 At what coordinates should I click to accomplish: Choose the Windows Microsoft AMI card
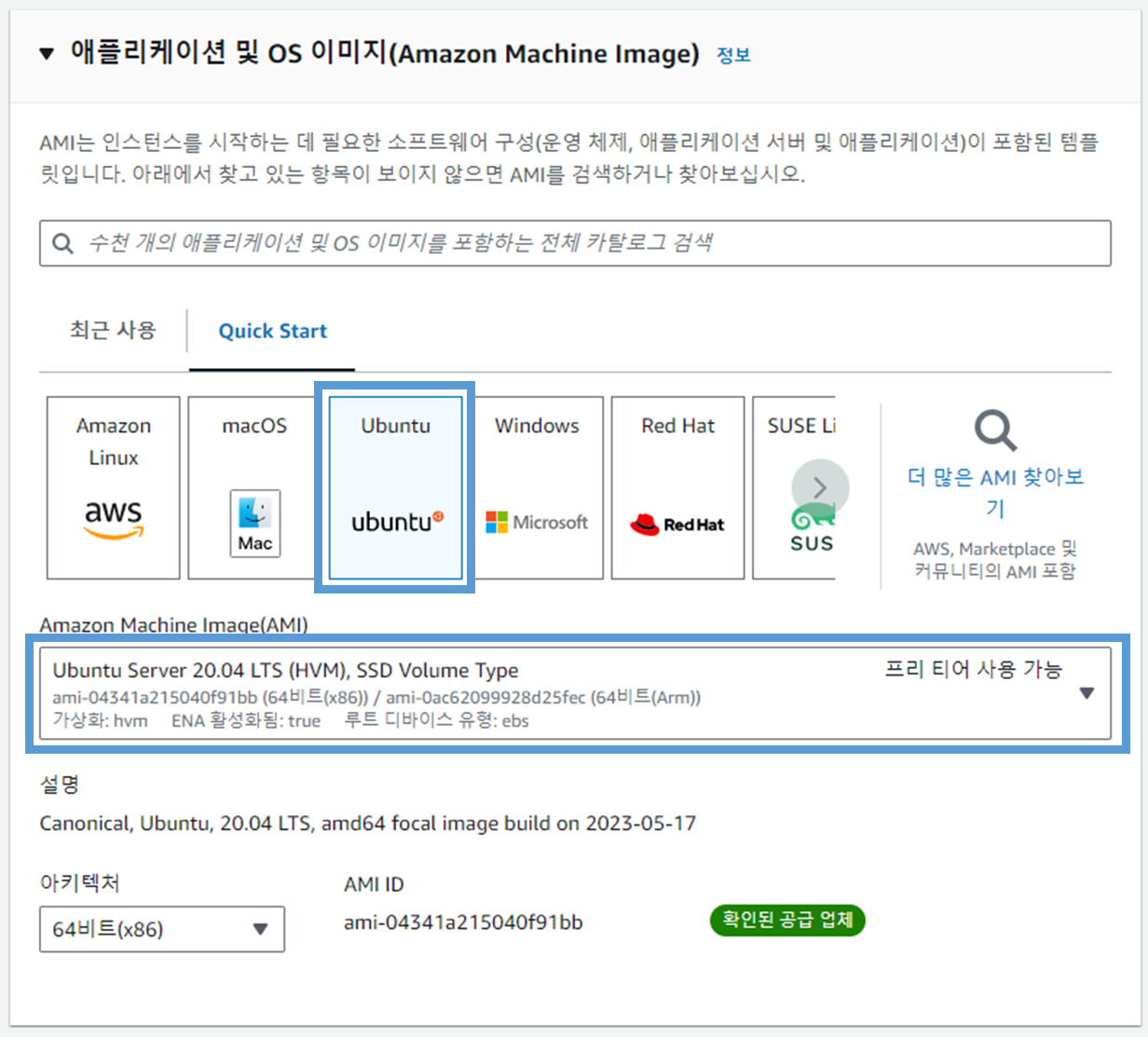click(537, 487)
